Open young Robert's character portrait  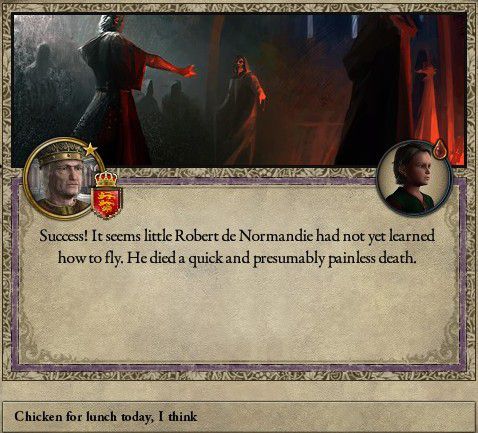point(414,178)
